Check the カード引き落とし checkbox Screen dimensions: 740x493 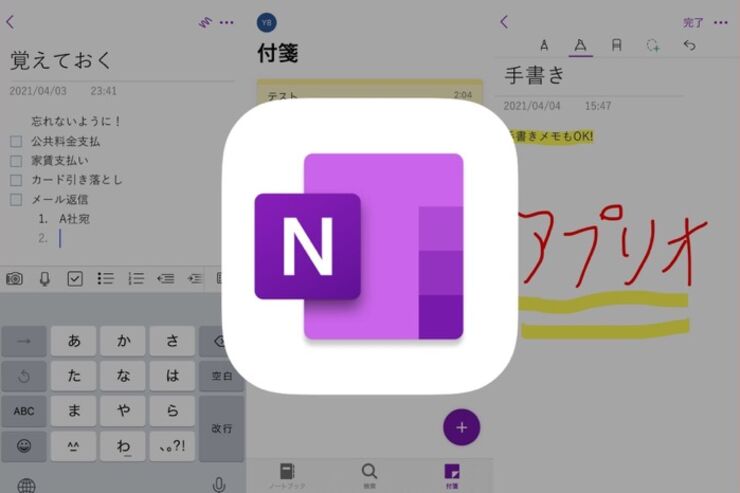pyautogui.click(x=16, y=180)
